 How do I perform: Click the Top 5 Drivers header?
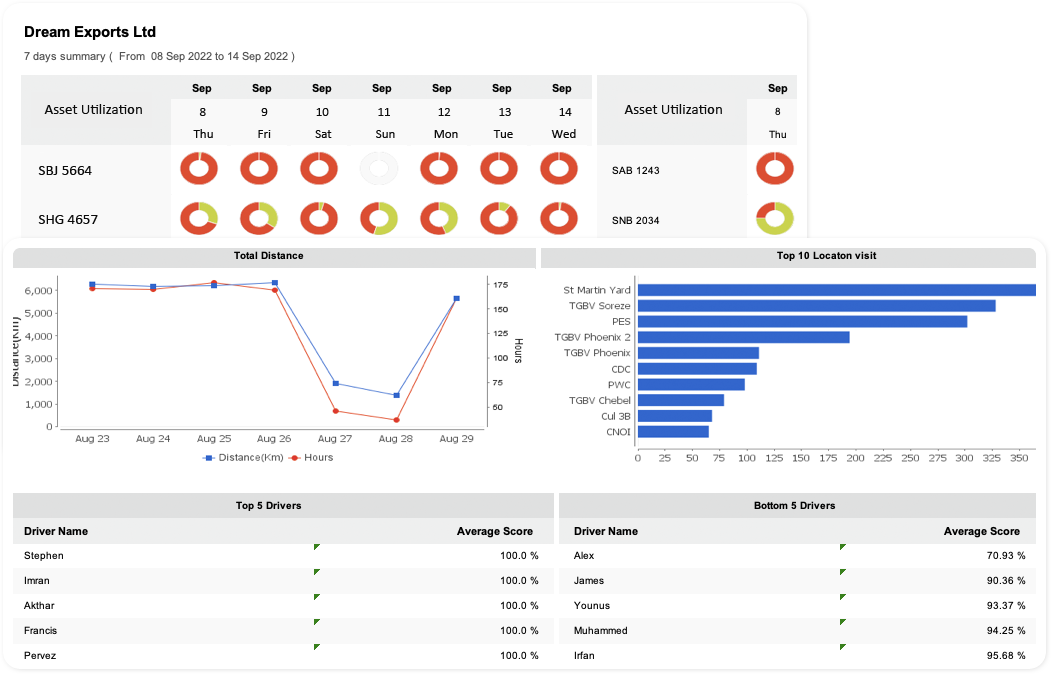pos(284,505)
